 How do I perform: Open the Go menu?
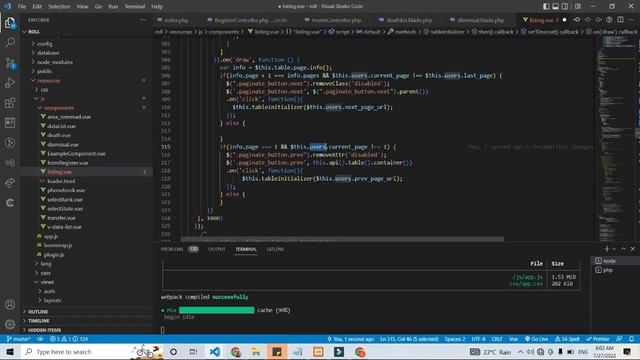(98, 7)
